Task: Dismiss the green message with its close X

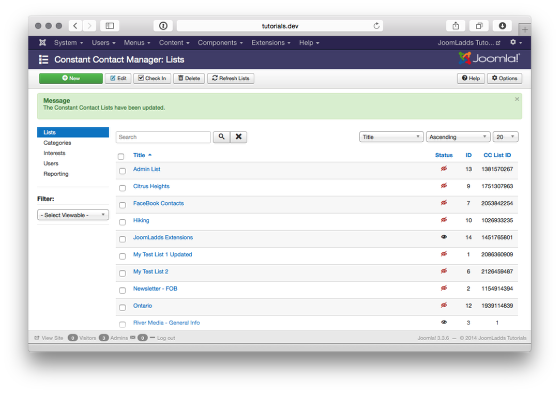Action: click(517, 99)
